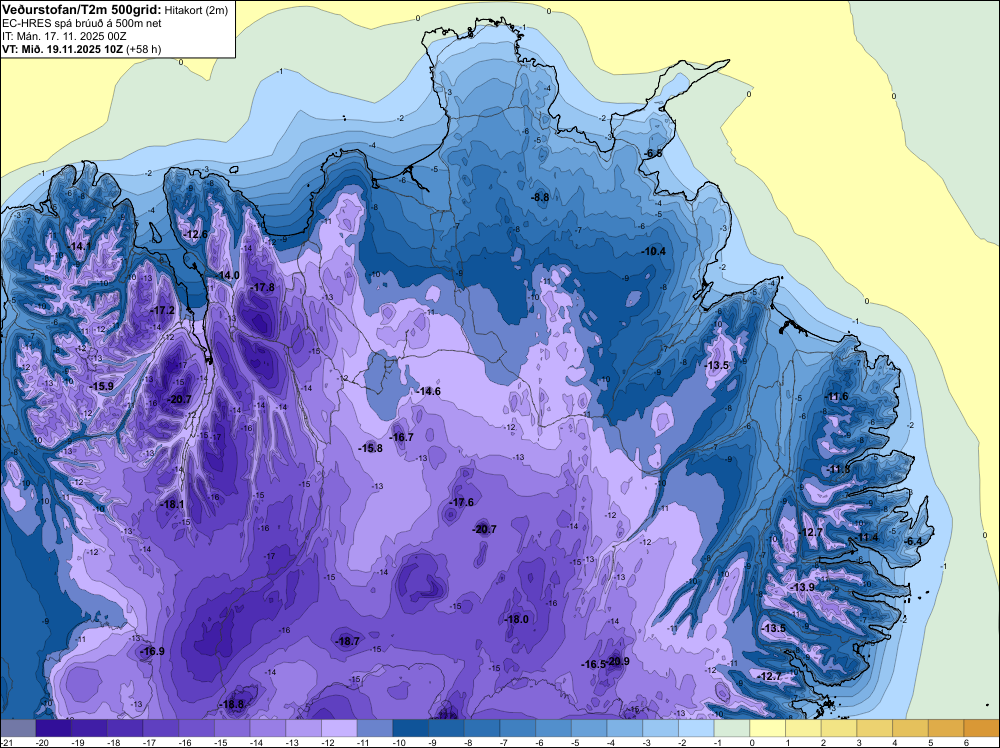Select the legend swatch between -20 and -19
The image size is (1000, 748).
(54, 728)
